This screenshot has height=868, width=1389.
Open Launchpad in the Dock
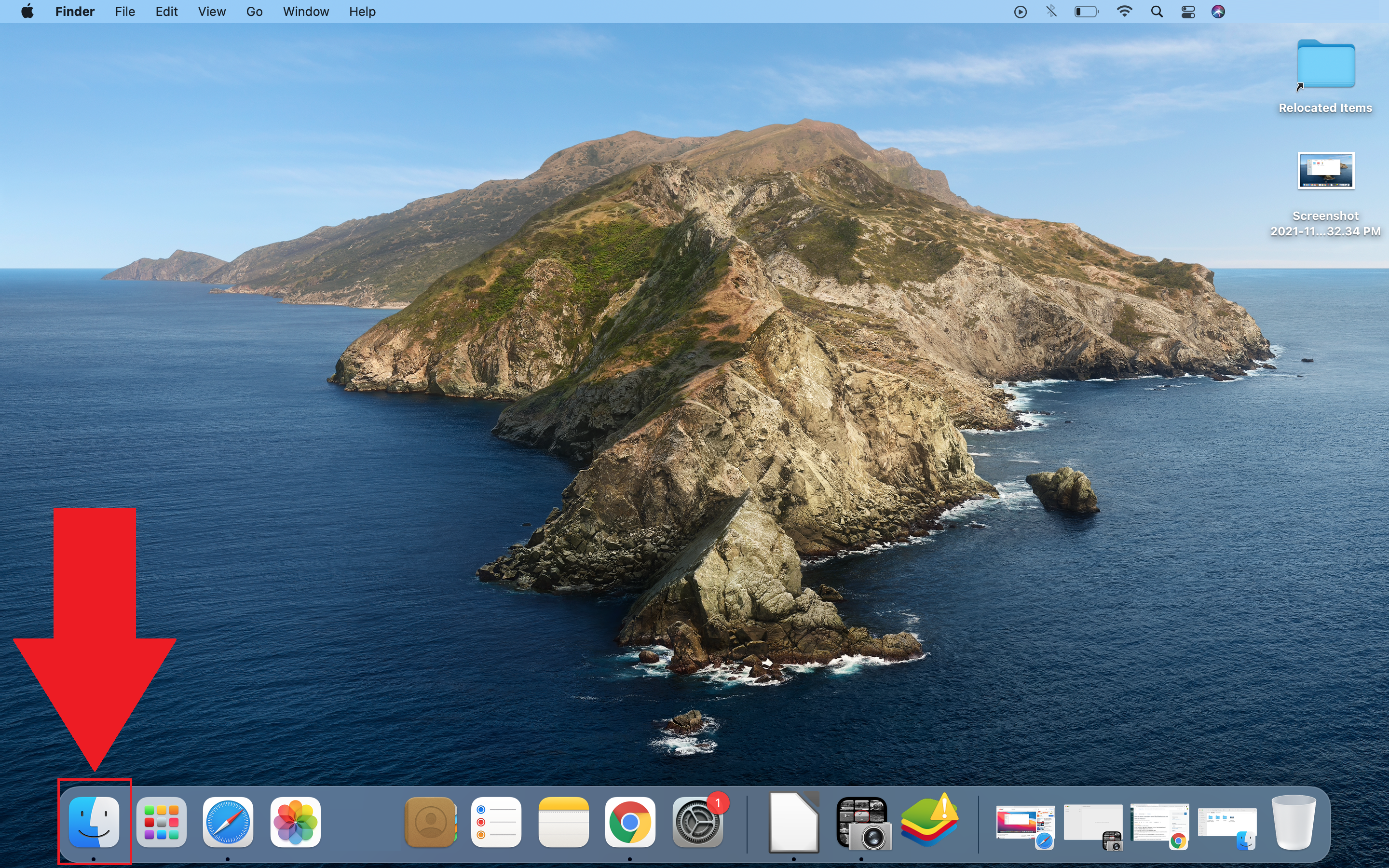(161, 822)
